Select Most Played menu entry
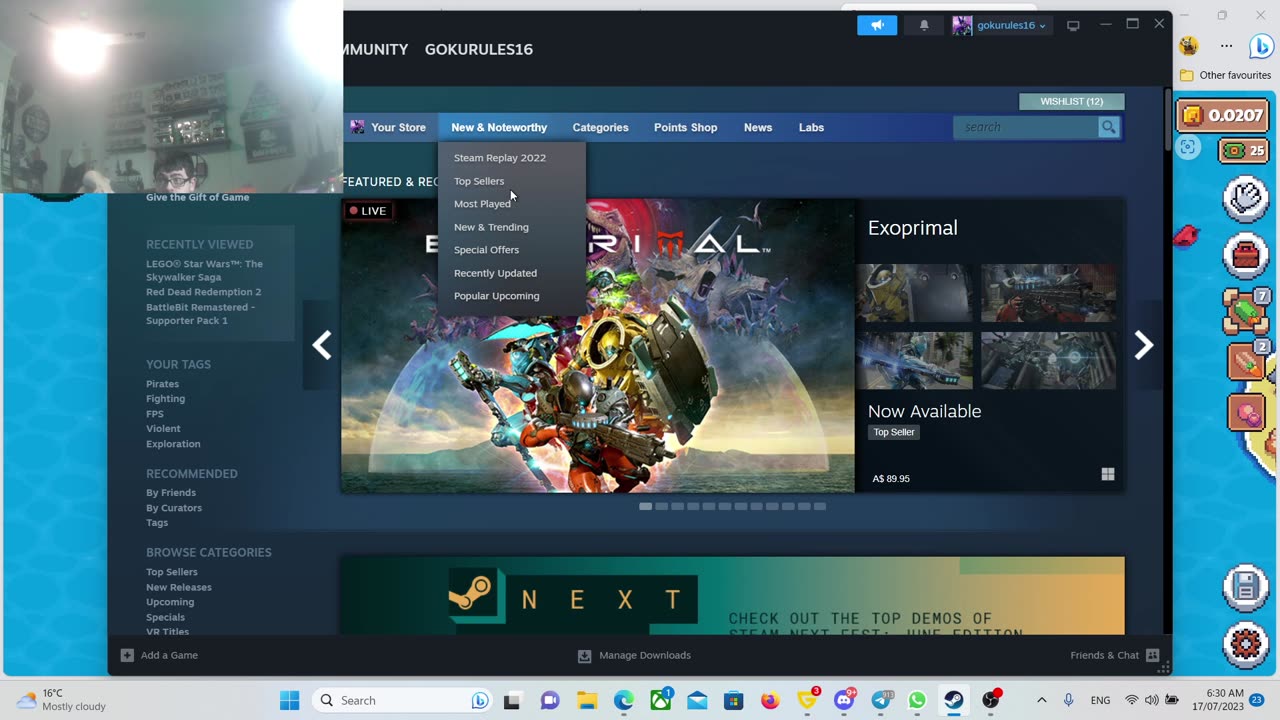This screenshot has width=1280, height=720. click(482, 204)
